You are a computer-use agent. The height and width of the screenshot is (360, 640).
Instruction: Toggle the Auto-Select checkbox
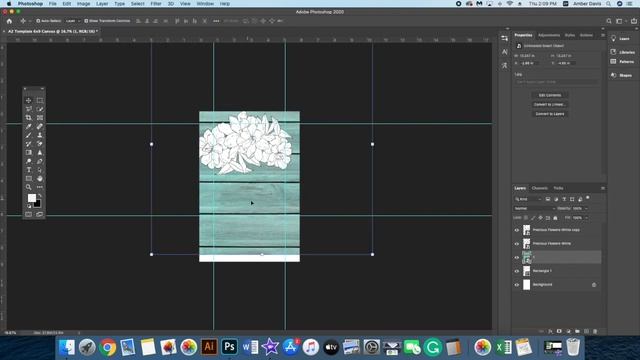coord(38,21)
